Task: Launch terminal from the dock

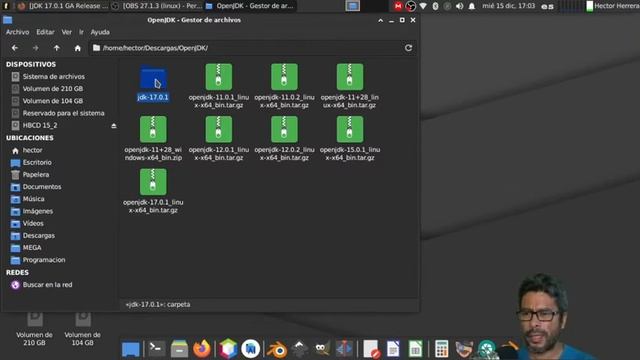Action: (156, 348)
